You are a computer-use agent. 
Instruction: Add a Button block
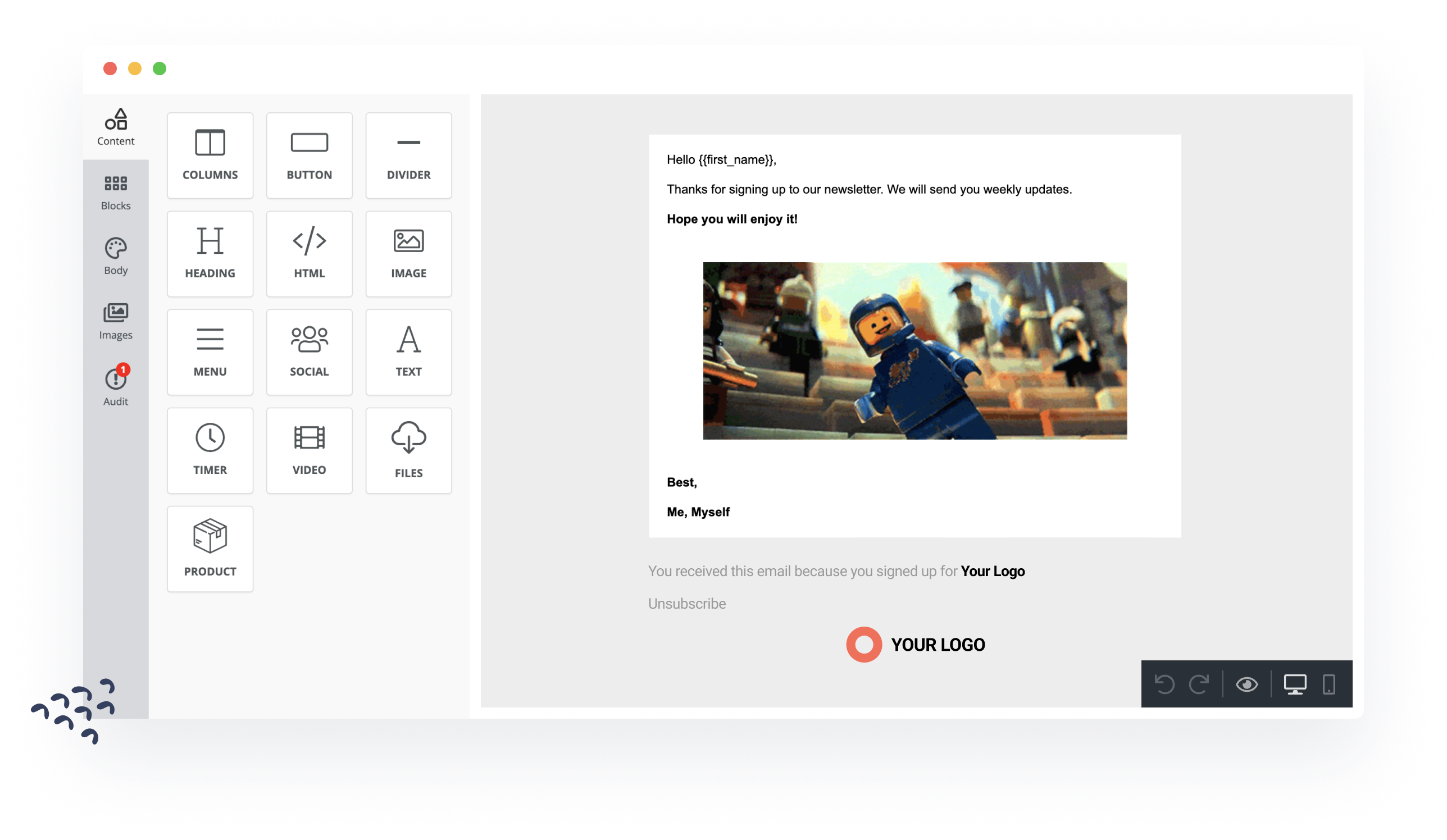coord(309,155)
